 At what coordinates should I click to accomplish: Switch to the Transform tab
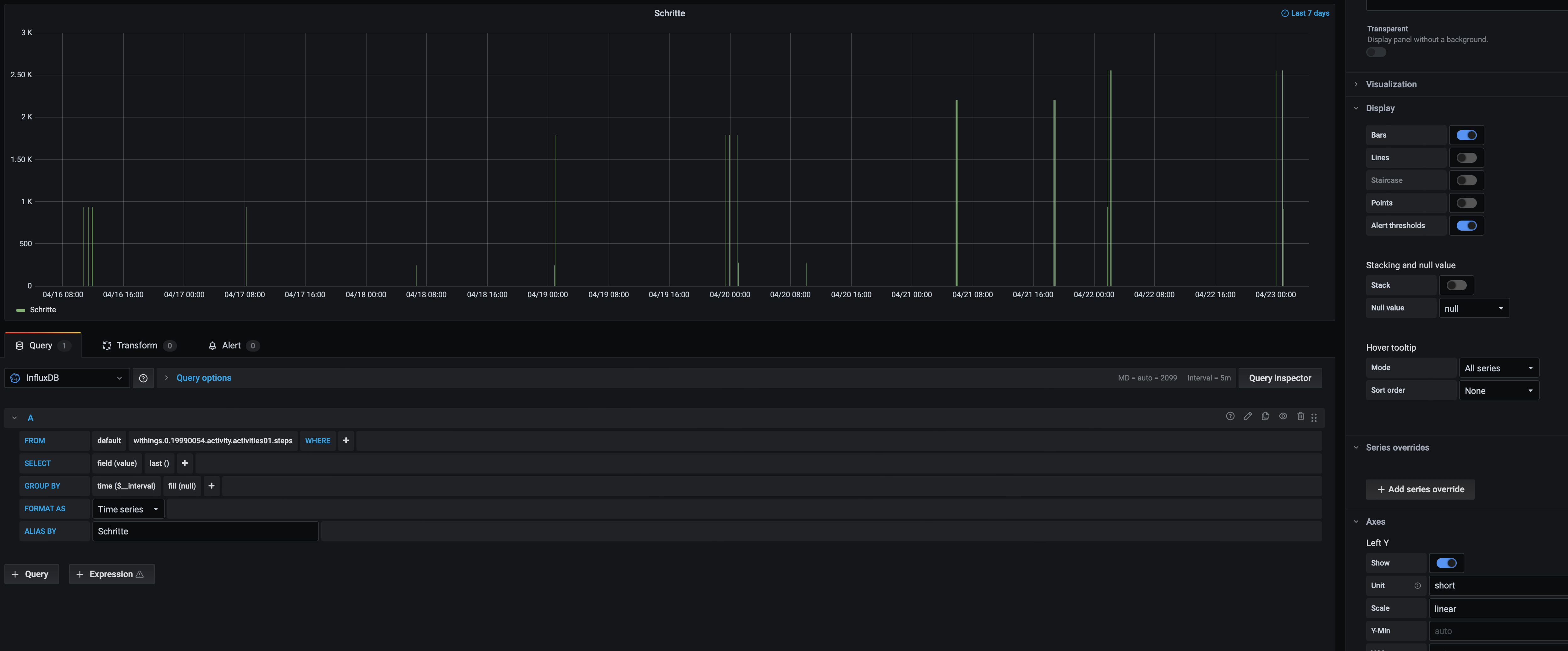(138, 346)
